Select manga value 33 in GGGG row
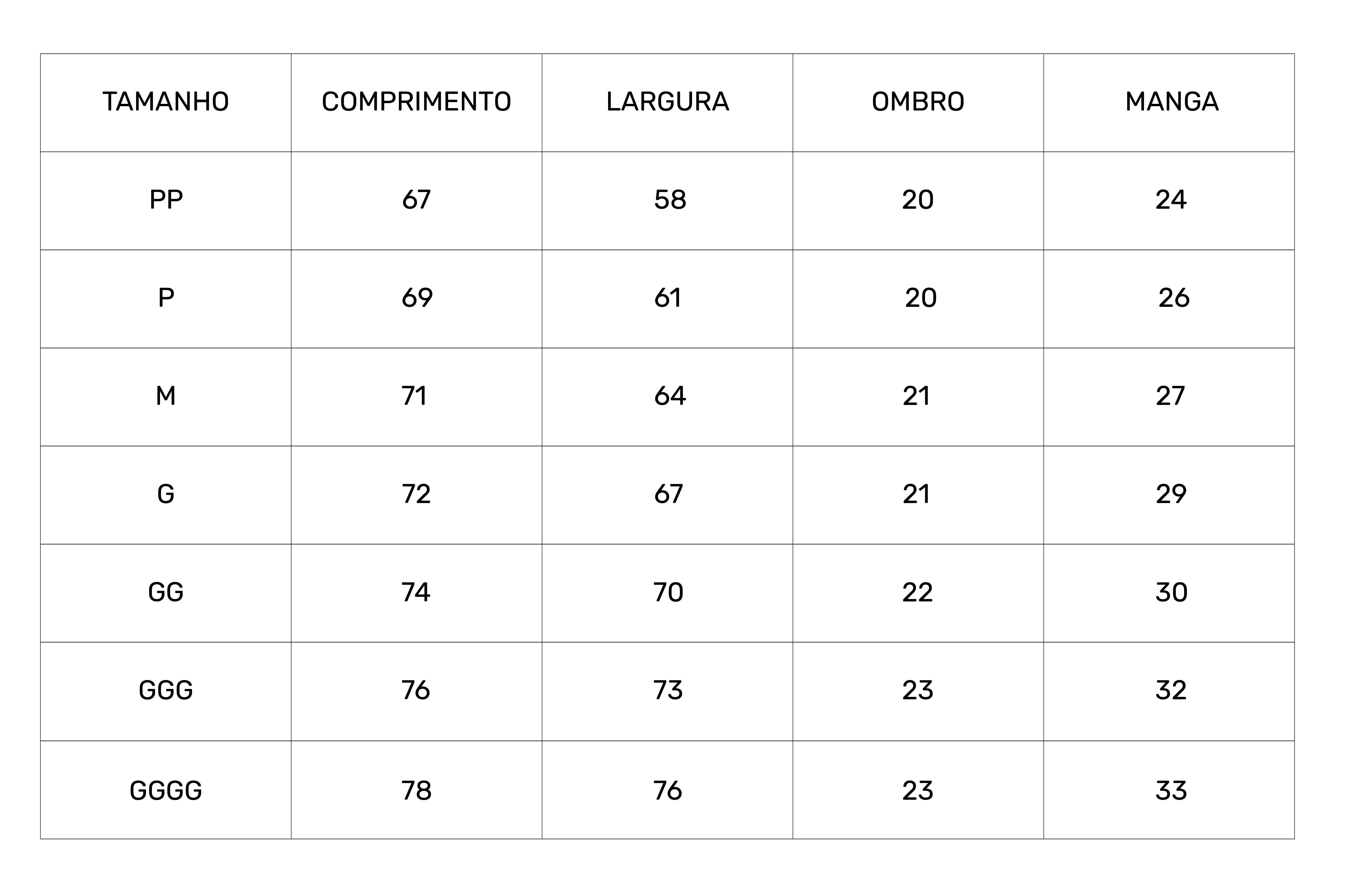This screenshot has width=1372, height=889. [x=1171, y=790]
